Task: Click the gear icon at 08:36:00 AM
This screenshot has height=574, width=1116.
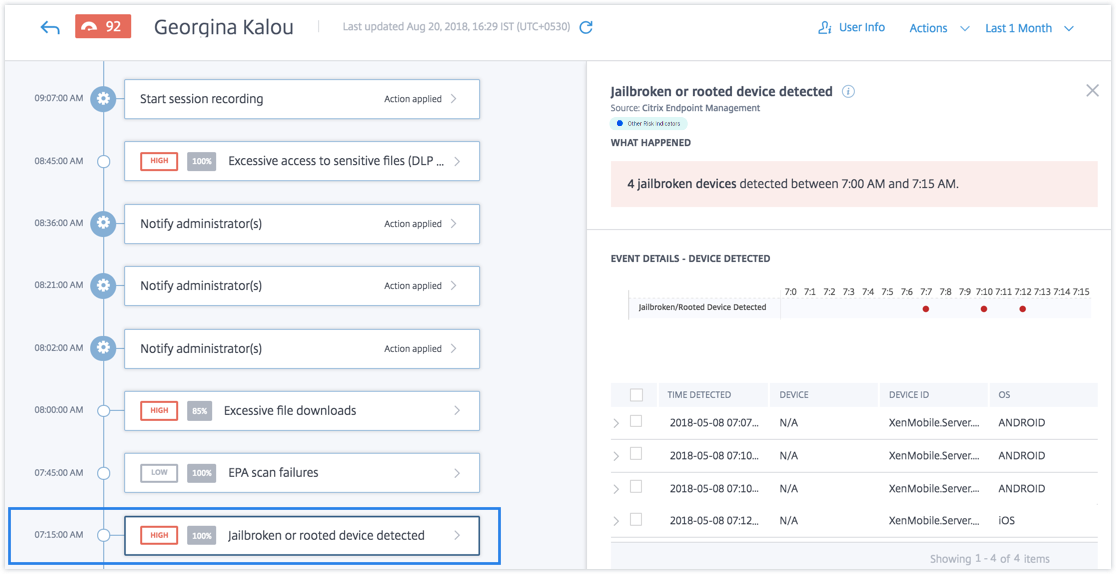Action: coord(103,223)
